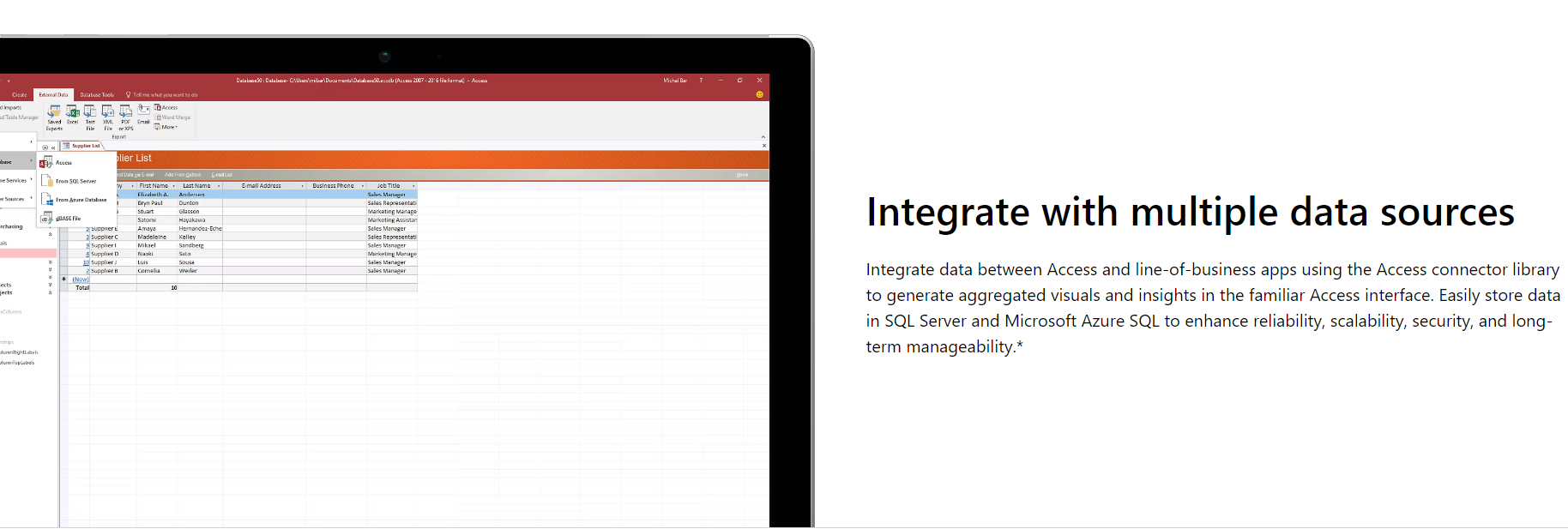Screen dimensions: 1568x529
Task: Open the Job Title column filter arrow
Action: tap(413, 186)
